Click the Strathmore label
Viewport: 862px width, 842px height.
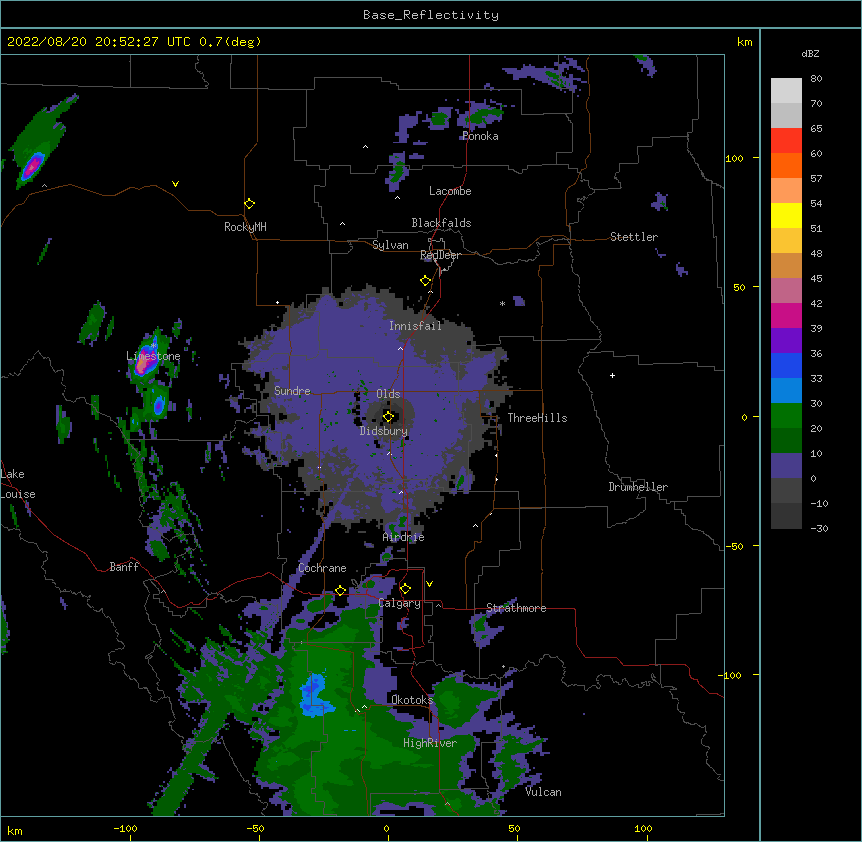(516, 608)
